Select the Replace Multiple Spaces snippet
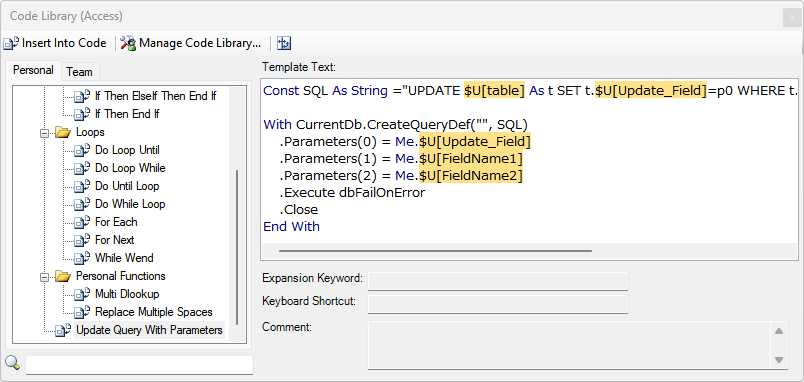This screenshot has height=382, width=804. 154,312
